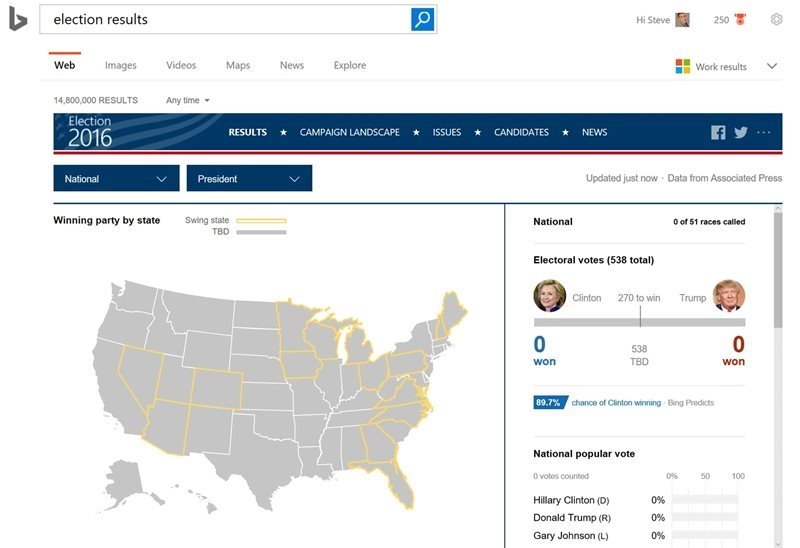The image size is (800, 548).
Task: Open the settings gear icon
Action: pyautogui.click(x=777, y=19)
